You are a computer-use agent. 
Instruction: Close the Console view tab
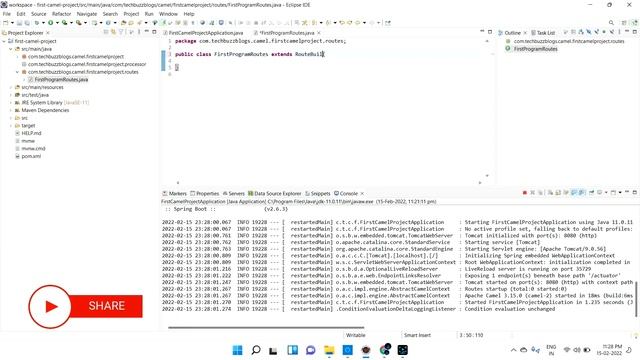(x=362, y=193)
